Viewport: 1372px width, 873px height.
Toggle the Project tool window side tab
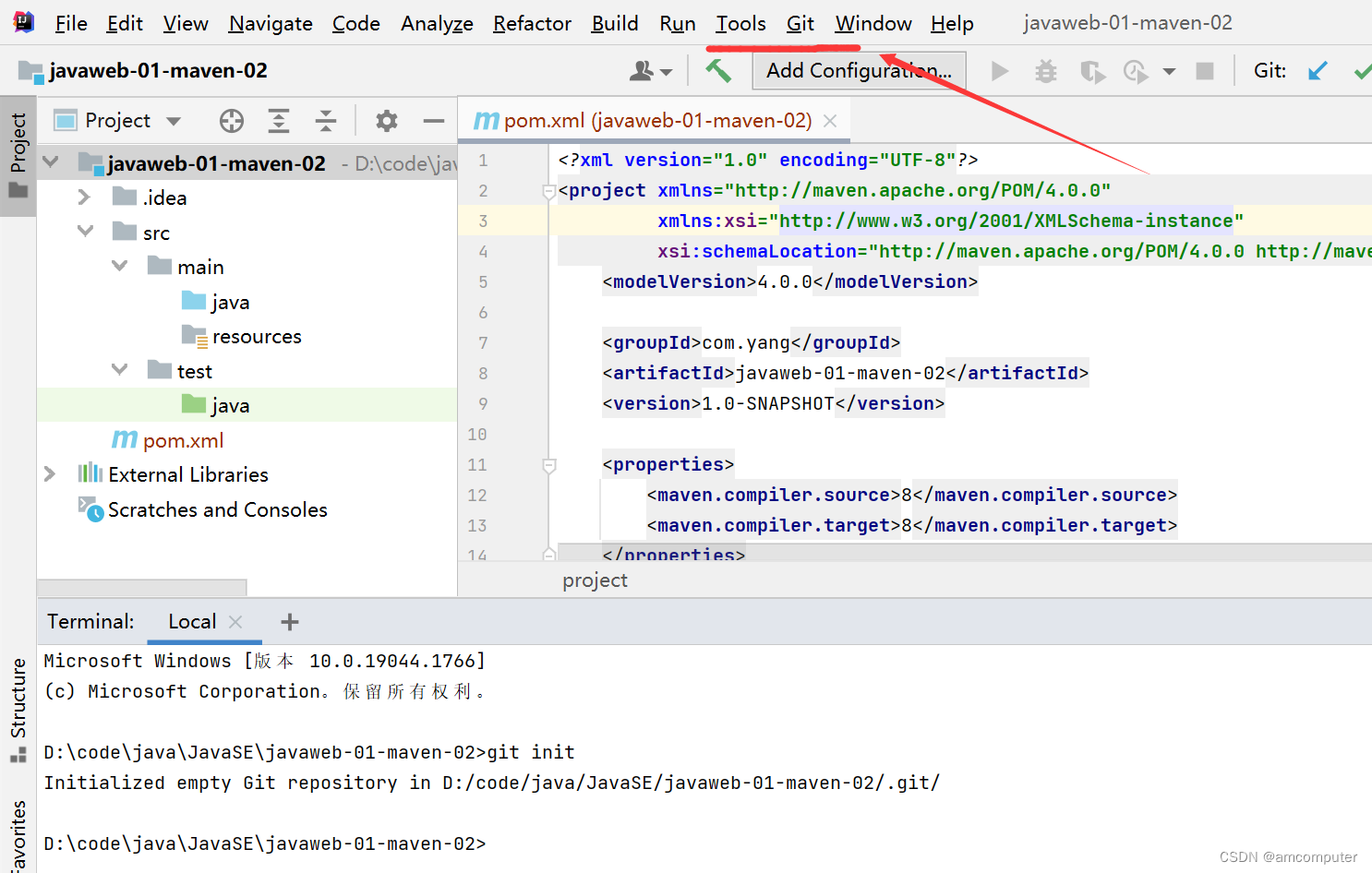[18, 156]
